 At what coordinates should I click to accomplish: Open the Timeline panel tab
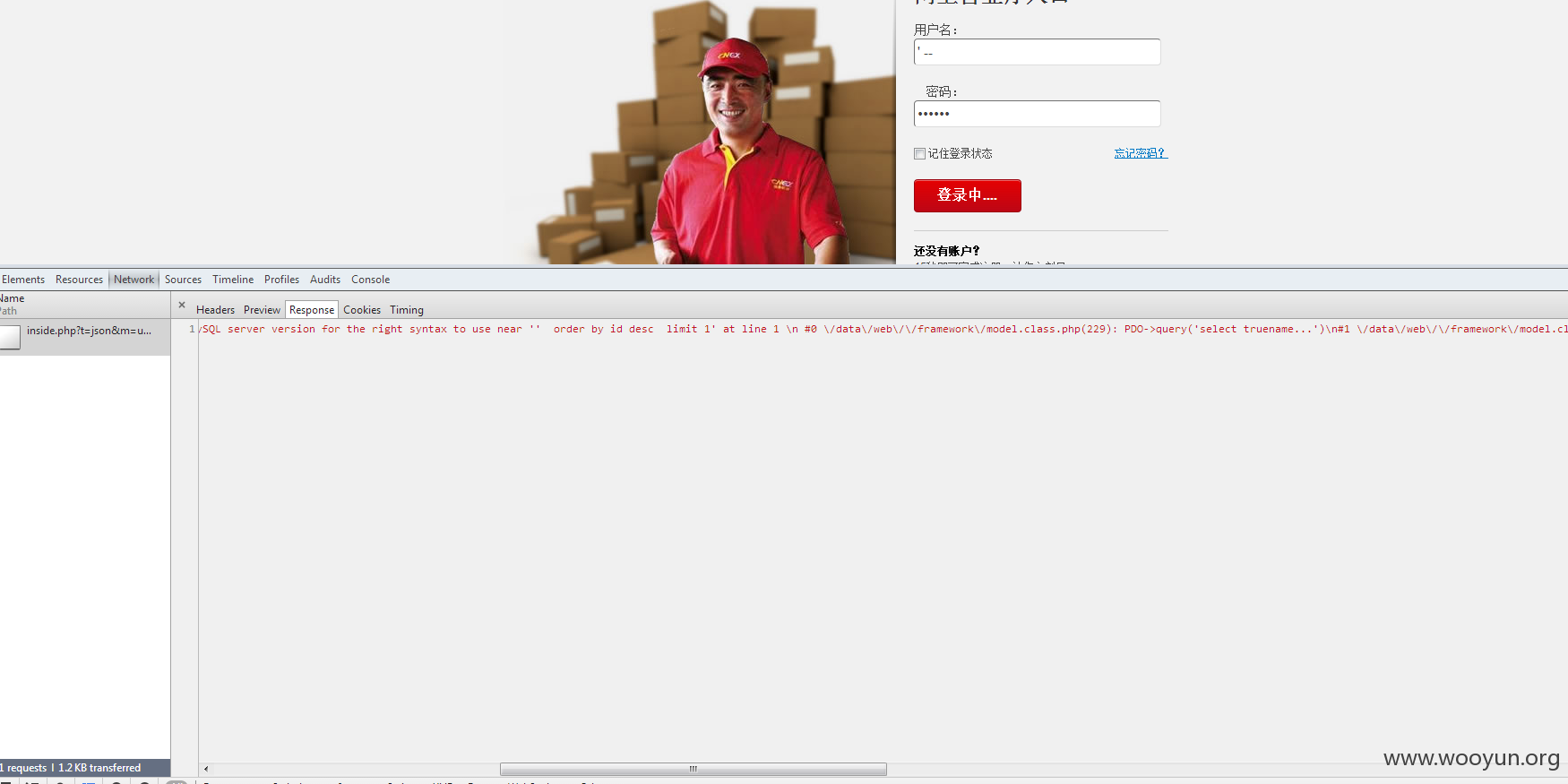[233, 280]
